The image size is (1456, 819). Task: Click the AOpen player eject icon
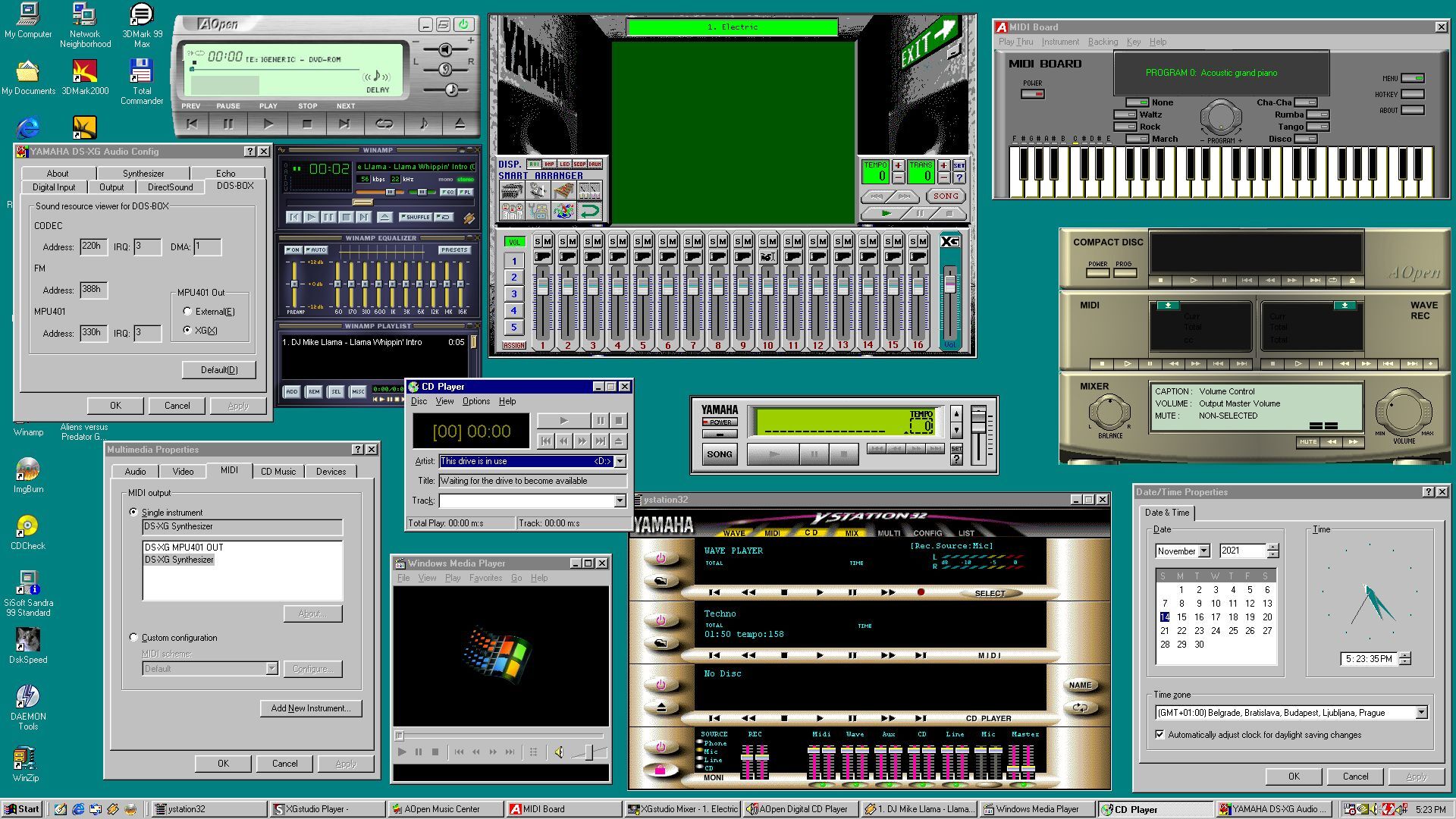[x=460, y=124]
